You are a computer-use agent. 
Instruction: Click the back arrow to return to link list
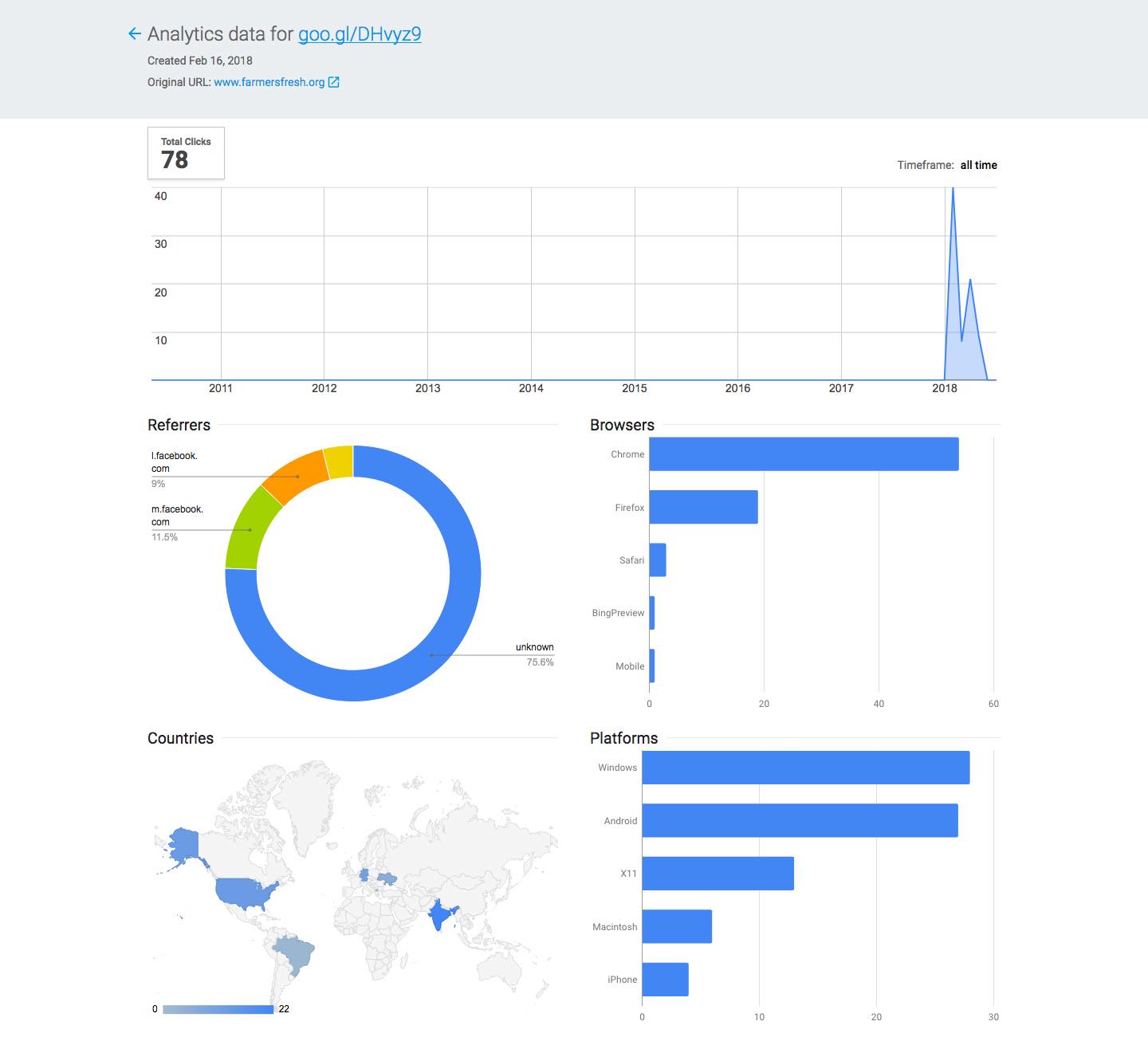(x=133, y=34)
